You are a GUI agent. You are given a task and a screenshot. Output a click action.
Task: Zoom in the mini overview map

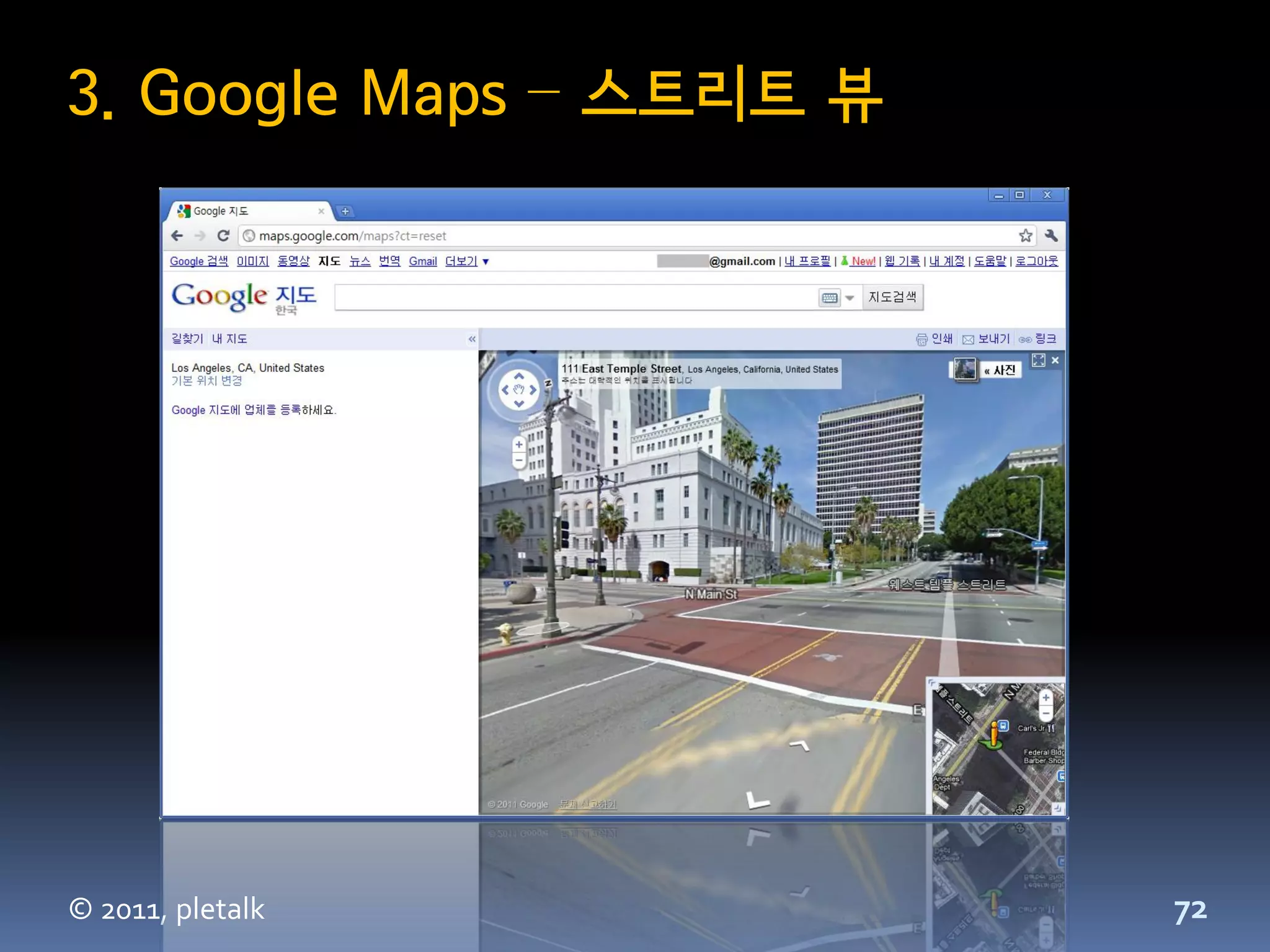[x=1046, y=698]
